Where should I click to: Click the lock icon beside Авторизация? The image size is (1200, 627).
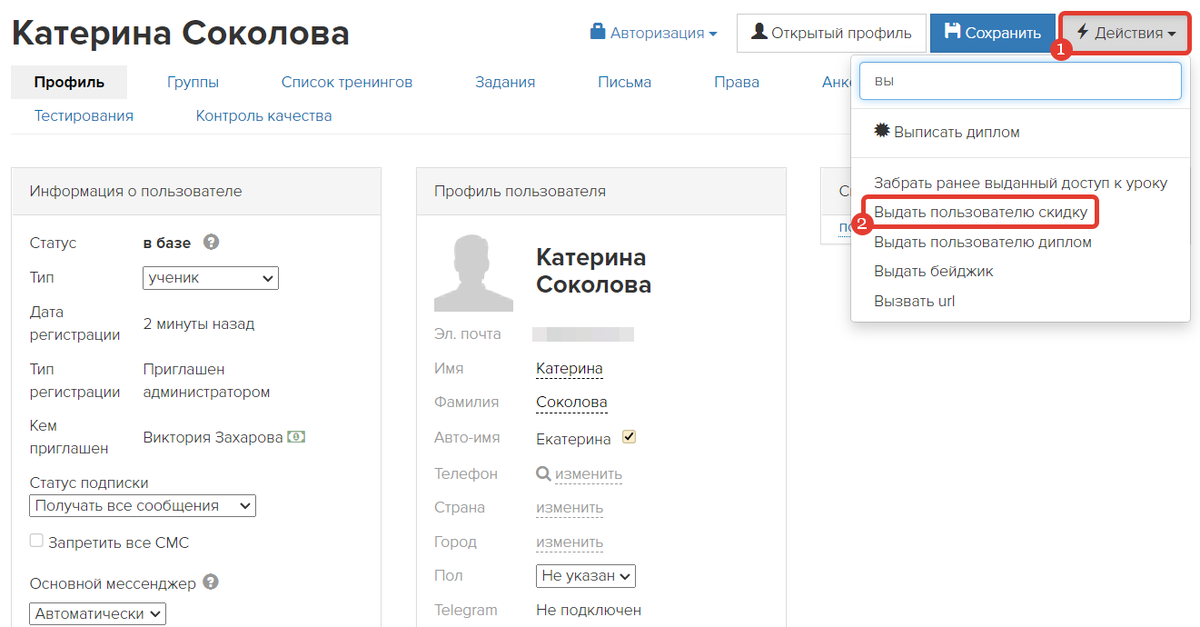598,32
